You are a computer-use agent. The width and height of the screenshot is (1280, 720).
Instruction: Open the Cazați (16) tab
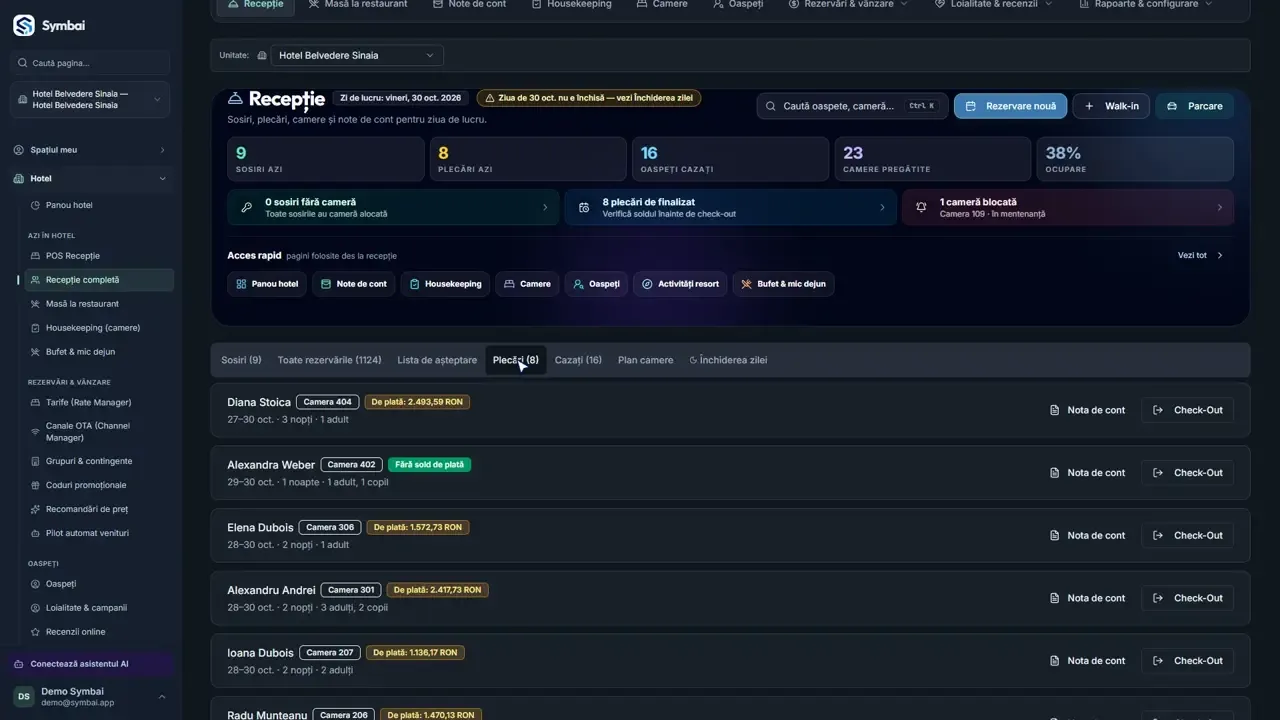[x=578, y=360]
